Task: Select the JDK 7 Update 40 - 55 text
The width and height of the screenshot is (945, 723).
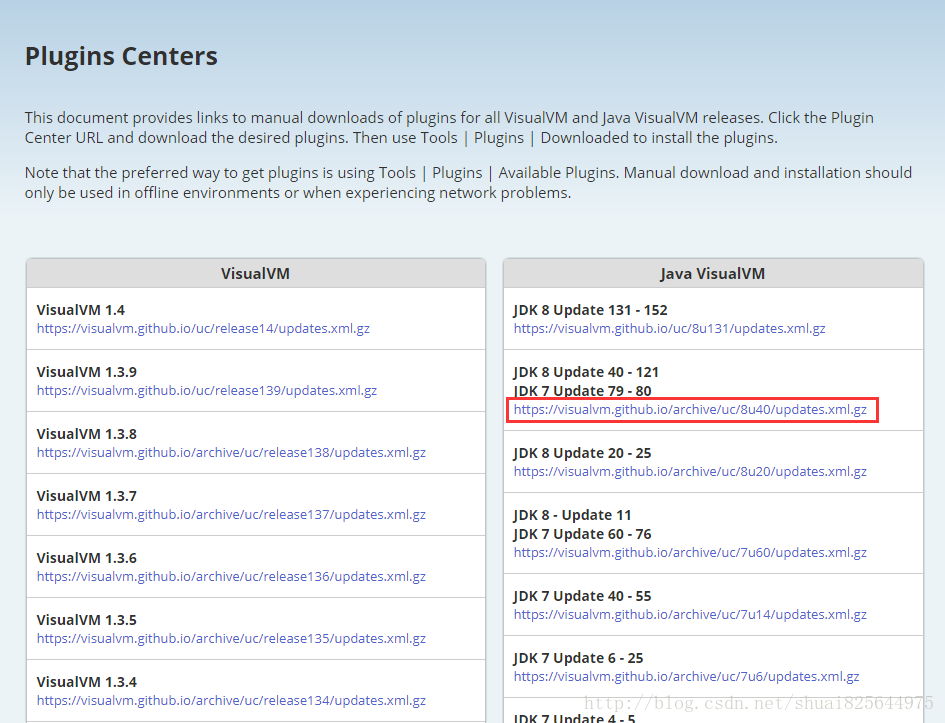Action: (x=583, y=596)
